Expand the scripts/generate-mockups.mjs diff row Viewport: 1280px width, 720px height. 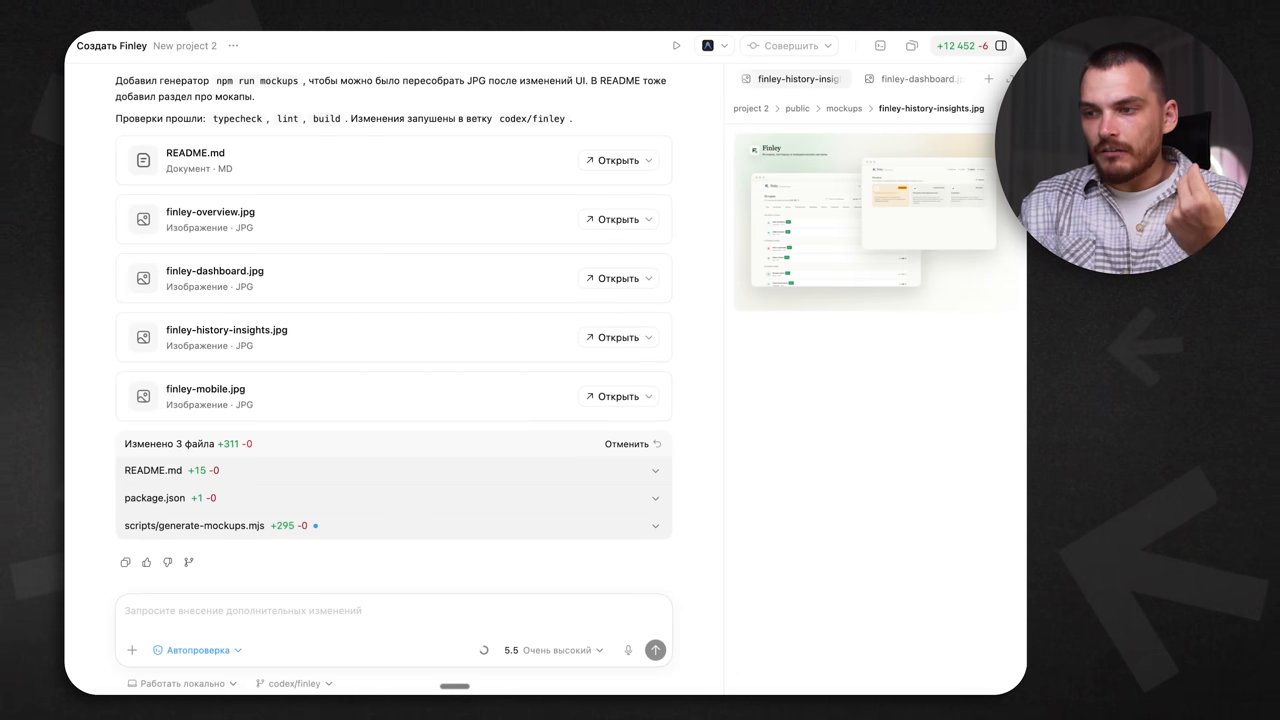[x=393, y=525]
